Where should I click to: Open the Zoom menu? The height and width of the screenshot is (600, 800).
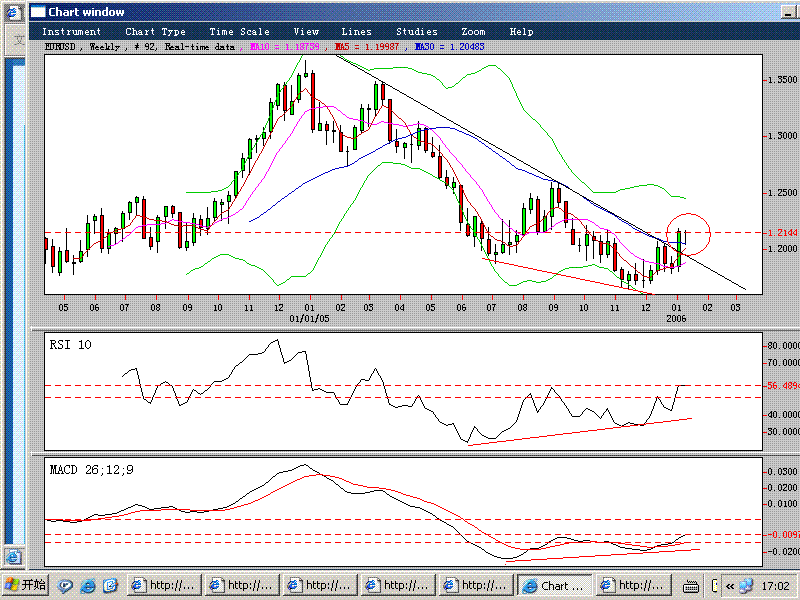(x=473, y=32)
